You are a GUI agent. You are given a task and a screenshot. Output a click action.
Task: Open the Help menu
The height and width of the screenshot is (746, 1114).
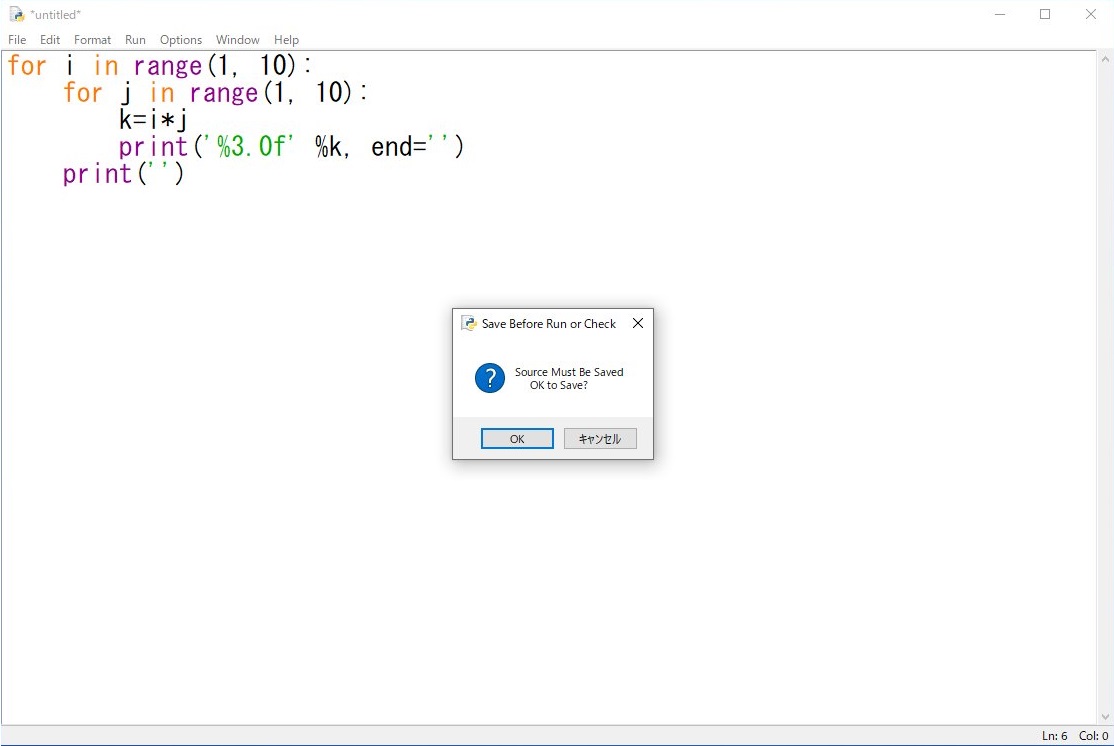pos(286,40)
